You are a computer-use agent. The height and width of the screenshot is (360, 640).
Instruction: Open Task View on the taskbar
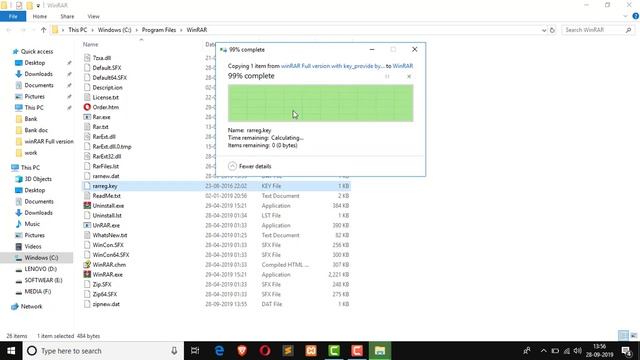point(195,351)
